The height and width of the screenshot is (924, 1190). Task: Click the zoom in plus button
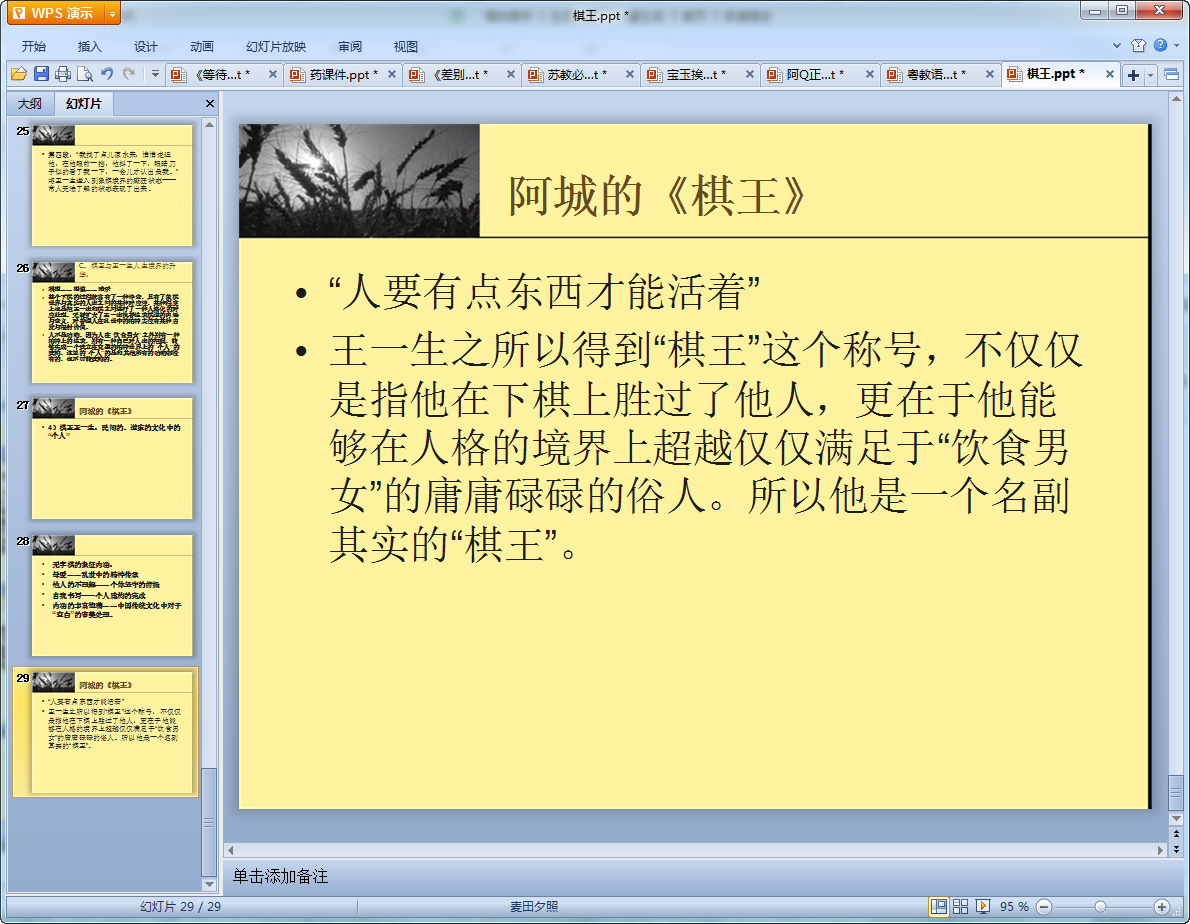click(x=1161, y=906)
